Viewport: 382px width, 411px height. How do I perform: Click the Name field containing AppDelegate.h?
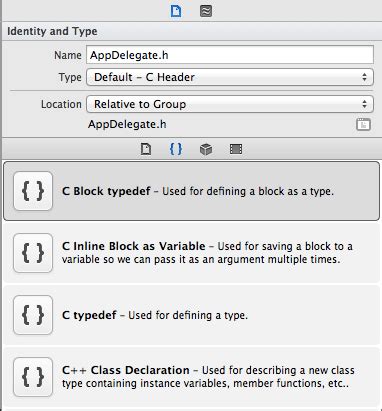coord(230,55)
